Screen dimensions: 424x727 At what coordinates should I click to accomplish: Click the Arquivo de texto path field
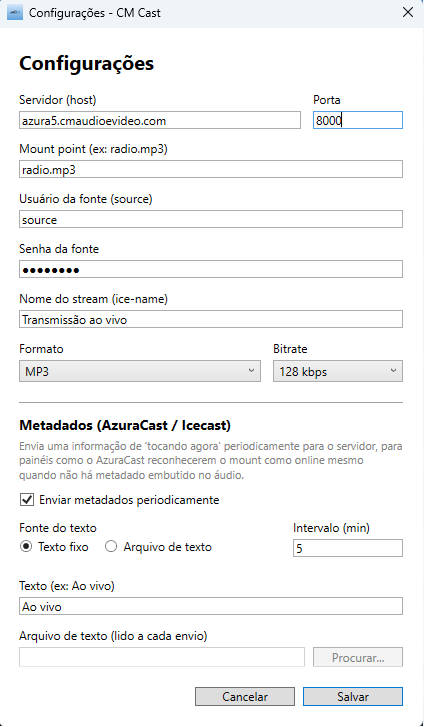(162, 657)
